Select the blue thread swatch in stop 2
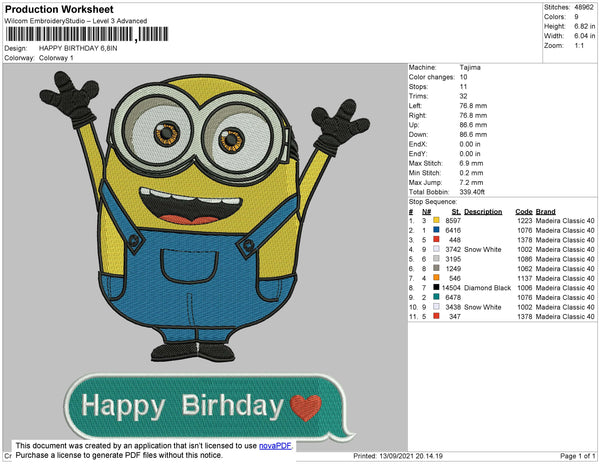600x464 pixels. (x=436, y=230)
